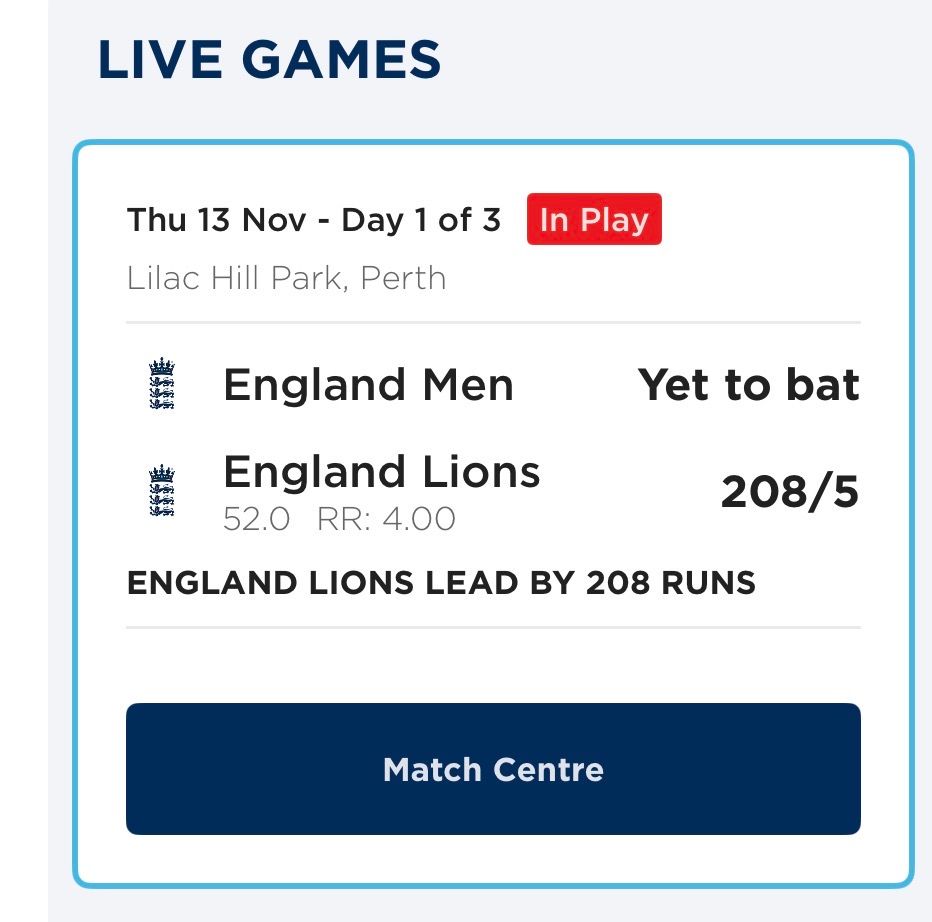
Task: Tap the Lilac Hill Park, Perth venue
Action: click(287, 277)
